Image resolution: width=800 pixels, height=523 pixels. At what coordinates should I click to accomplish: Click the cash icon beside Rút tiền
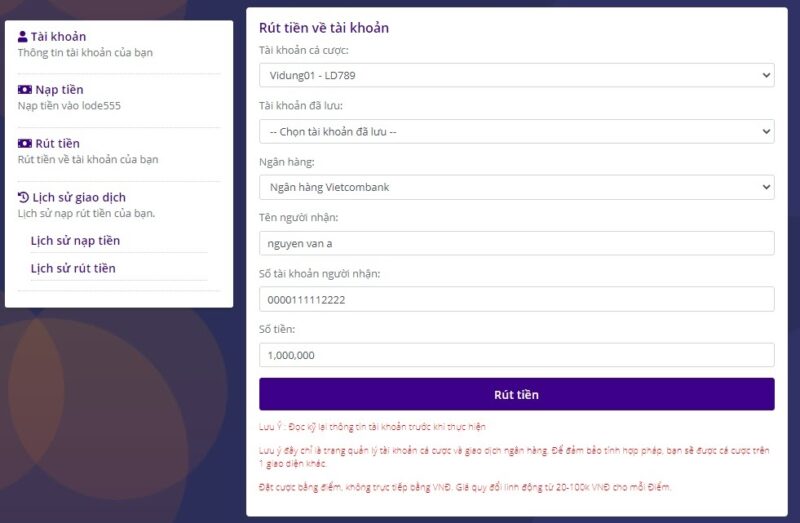pyautogui.click(x=24, y=144)
